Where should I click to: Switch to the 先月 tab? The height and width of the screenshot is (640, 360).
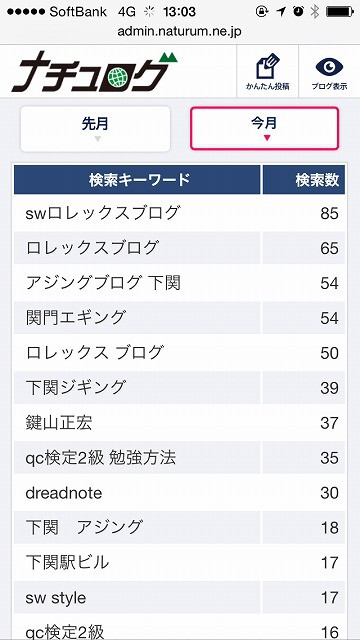pyautogui.click(x=95, y=129)
